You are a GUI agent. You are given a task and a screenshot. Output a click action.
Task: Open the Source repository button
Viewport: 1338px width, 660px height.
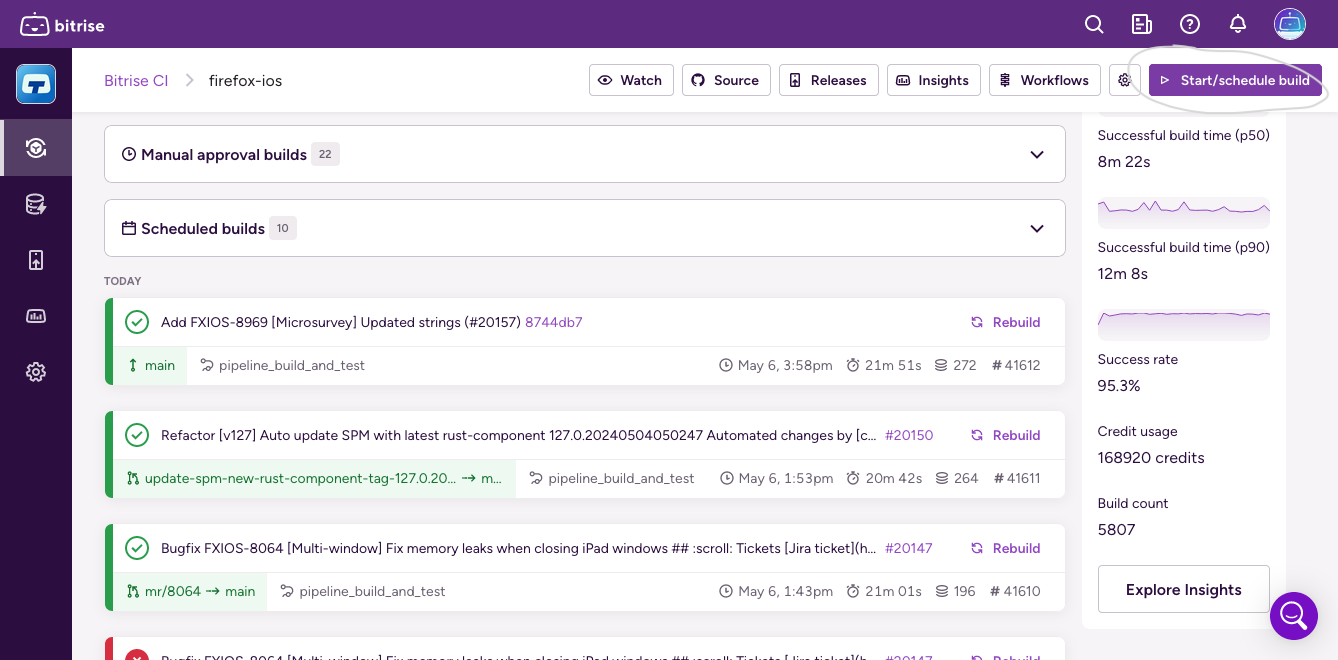tap(726, 80)
